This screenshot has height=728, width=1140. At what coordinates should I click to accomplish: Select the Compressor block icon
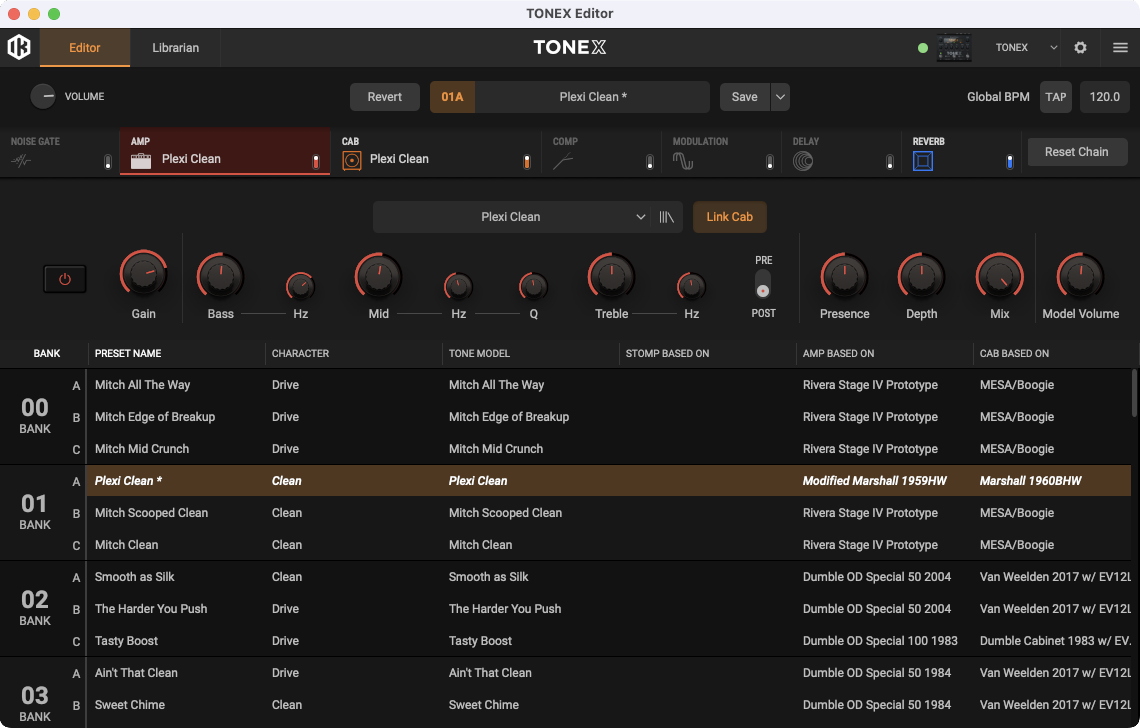coord(563,160)
